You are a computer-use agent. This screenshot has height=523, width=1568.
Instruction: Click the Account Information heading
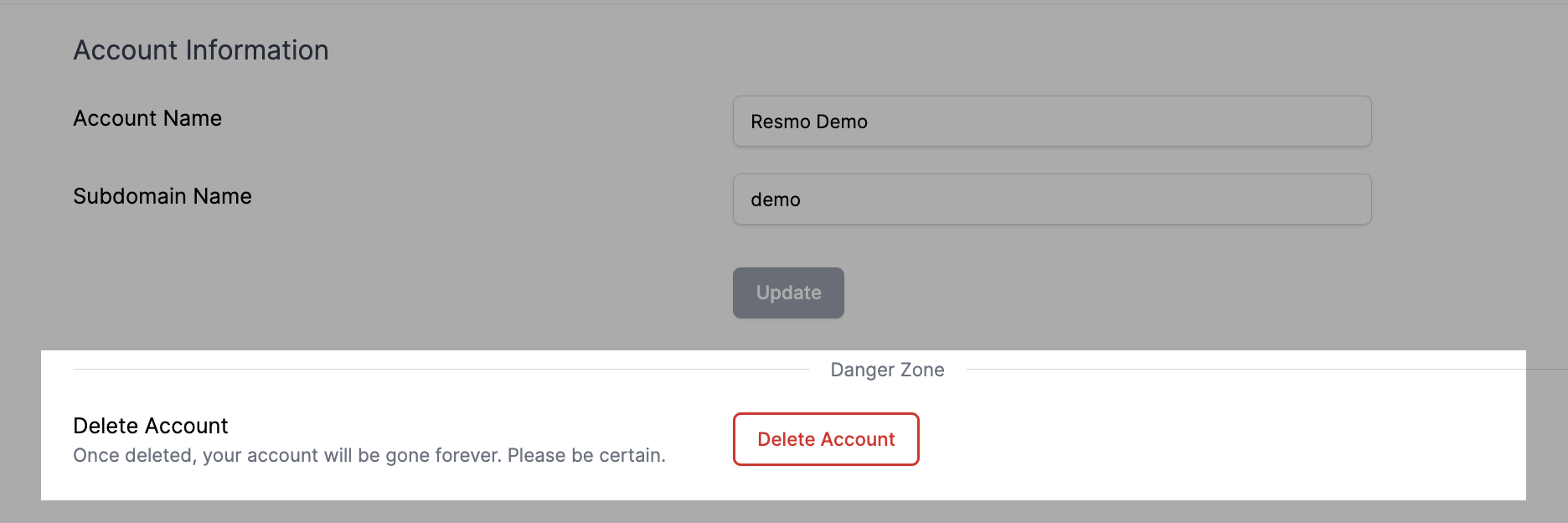coord(201,50)
